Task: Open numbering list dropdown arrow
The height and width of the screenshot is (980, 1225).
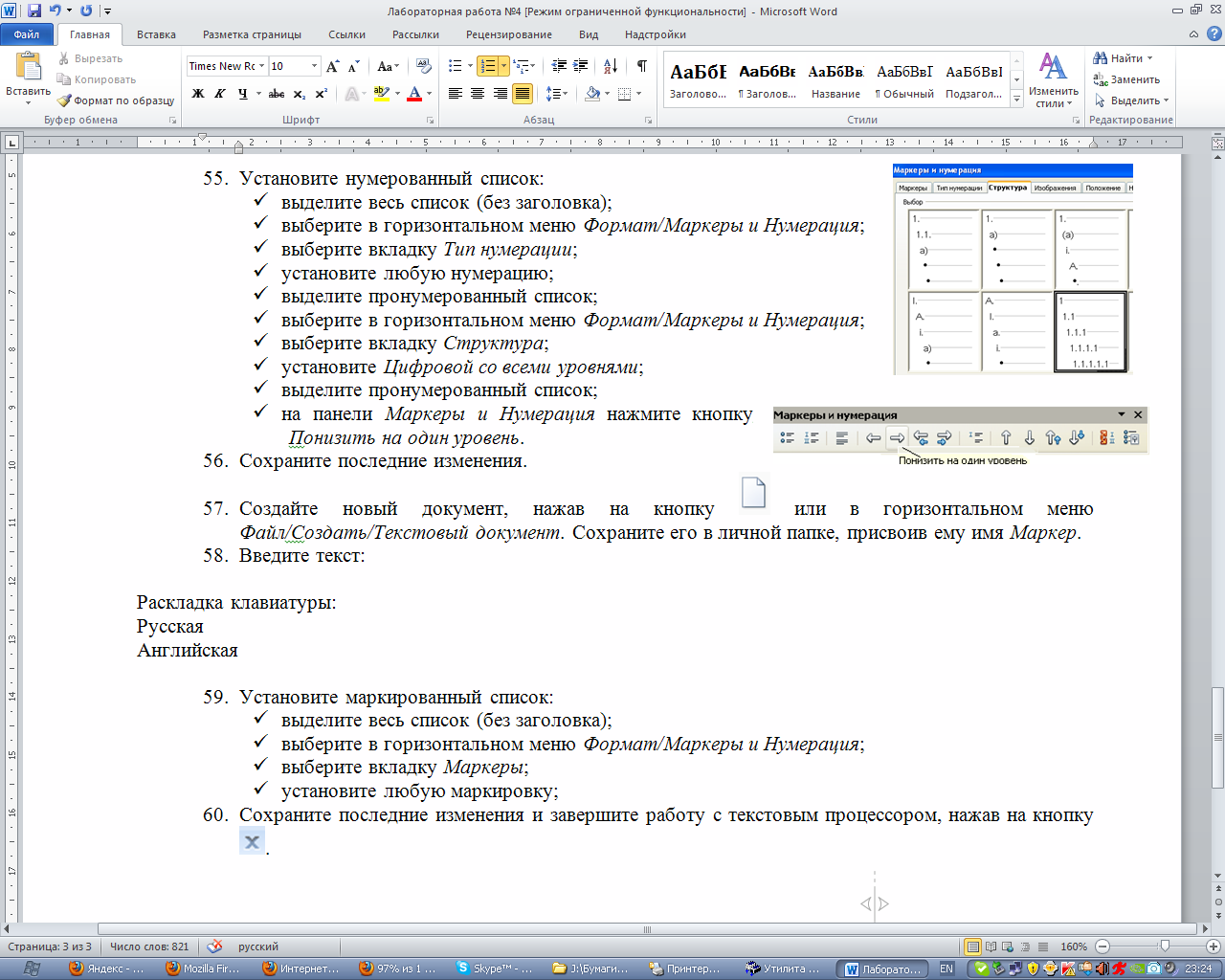Action: point(503,66)
